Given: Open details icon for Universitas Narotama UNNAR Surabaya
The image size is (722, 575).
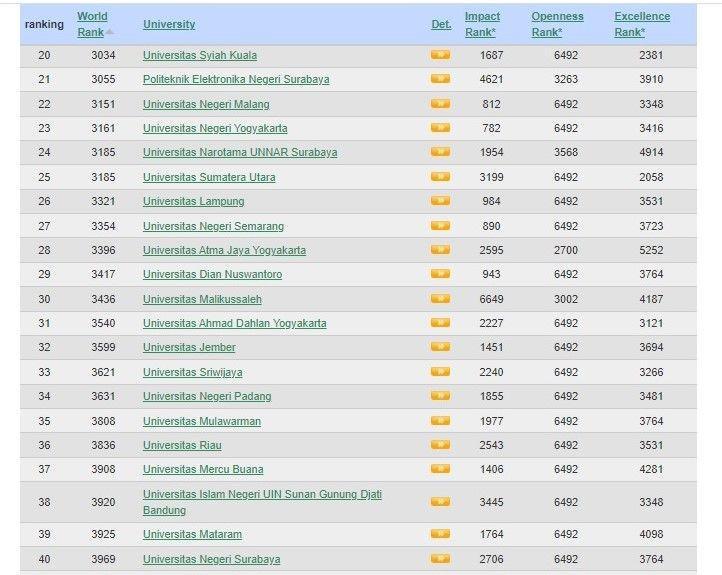Looking at the screenshot, I should pos(440,152).
